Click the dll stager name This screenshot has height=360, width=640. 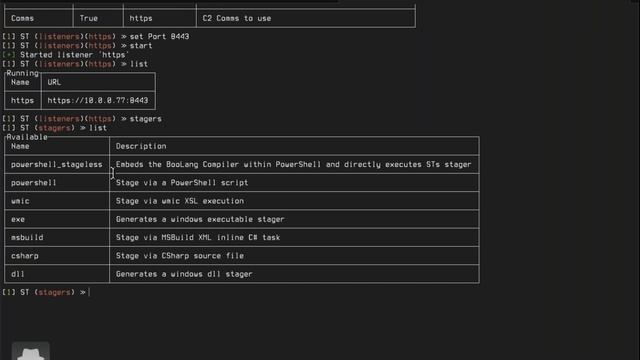pyautogui.click(x=18, y=274)
